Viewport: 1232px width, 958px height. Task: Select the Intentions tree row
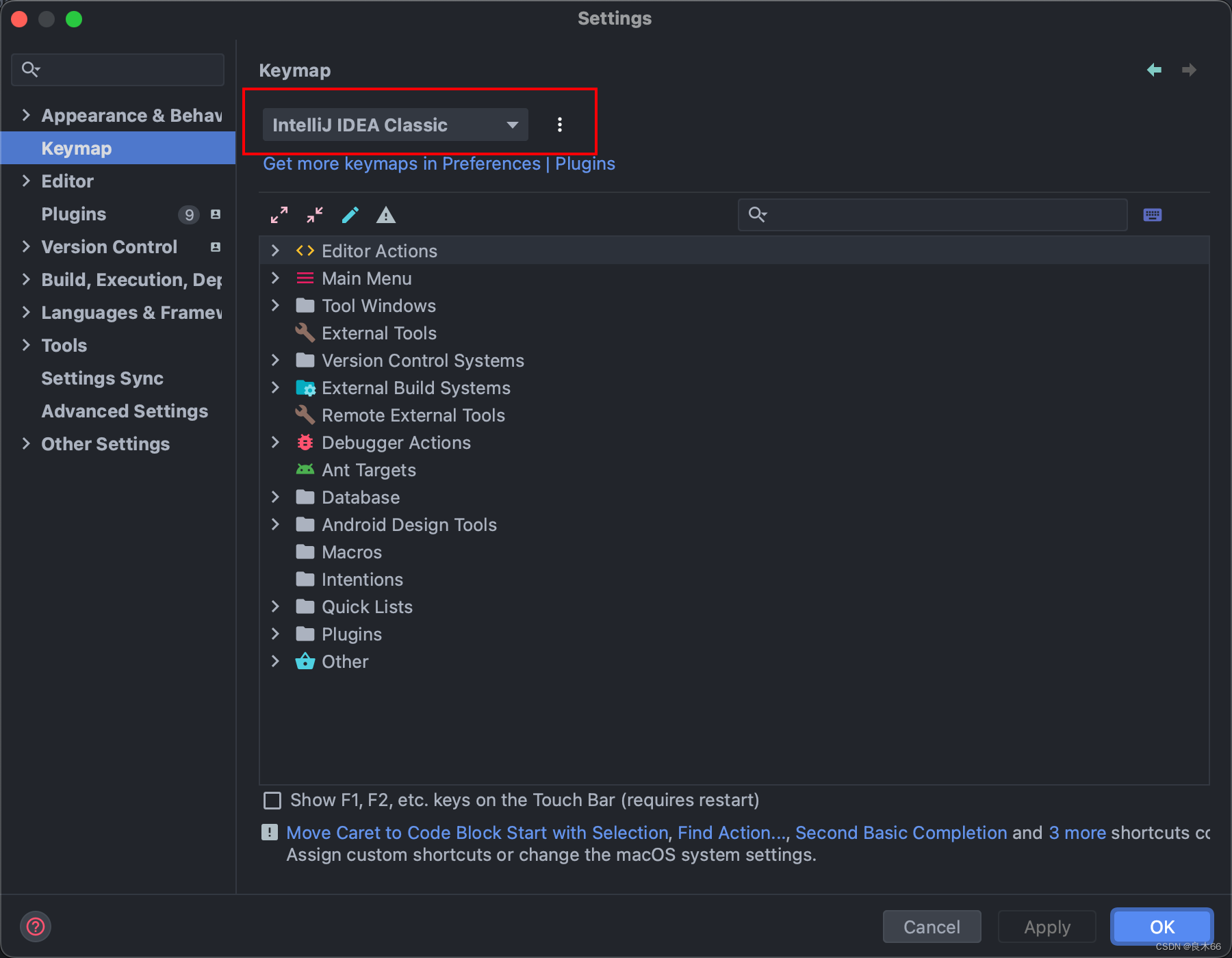734,580
